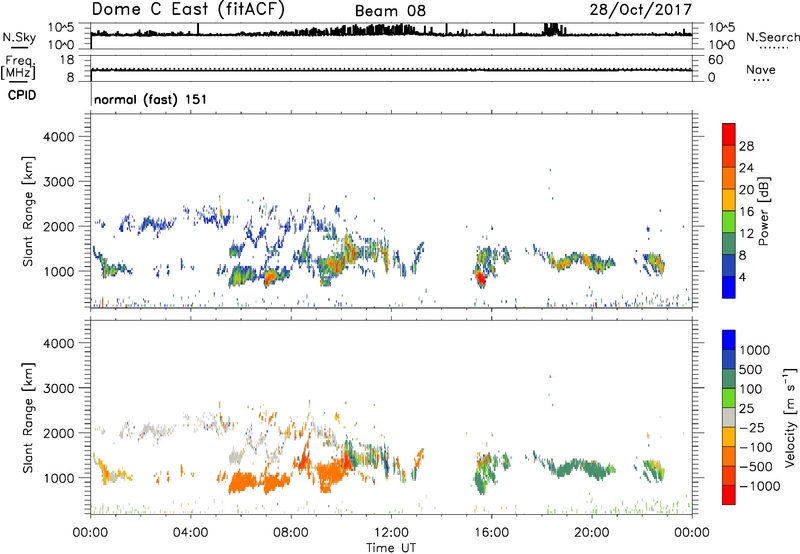Click the '16:00' time axis label

coord(491,533)
